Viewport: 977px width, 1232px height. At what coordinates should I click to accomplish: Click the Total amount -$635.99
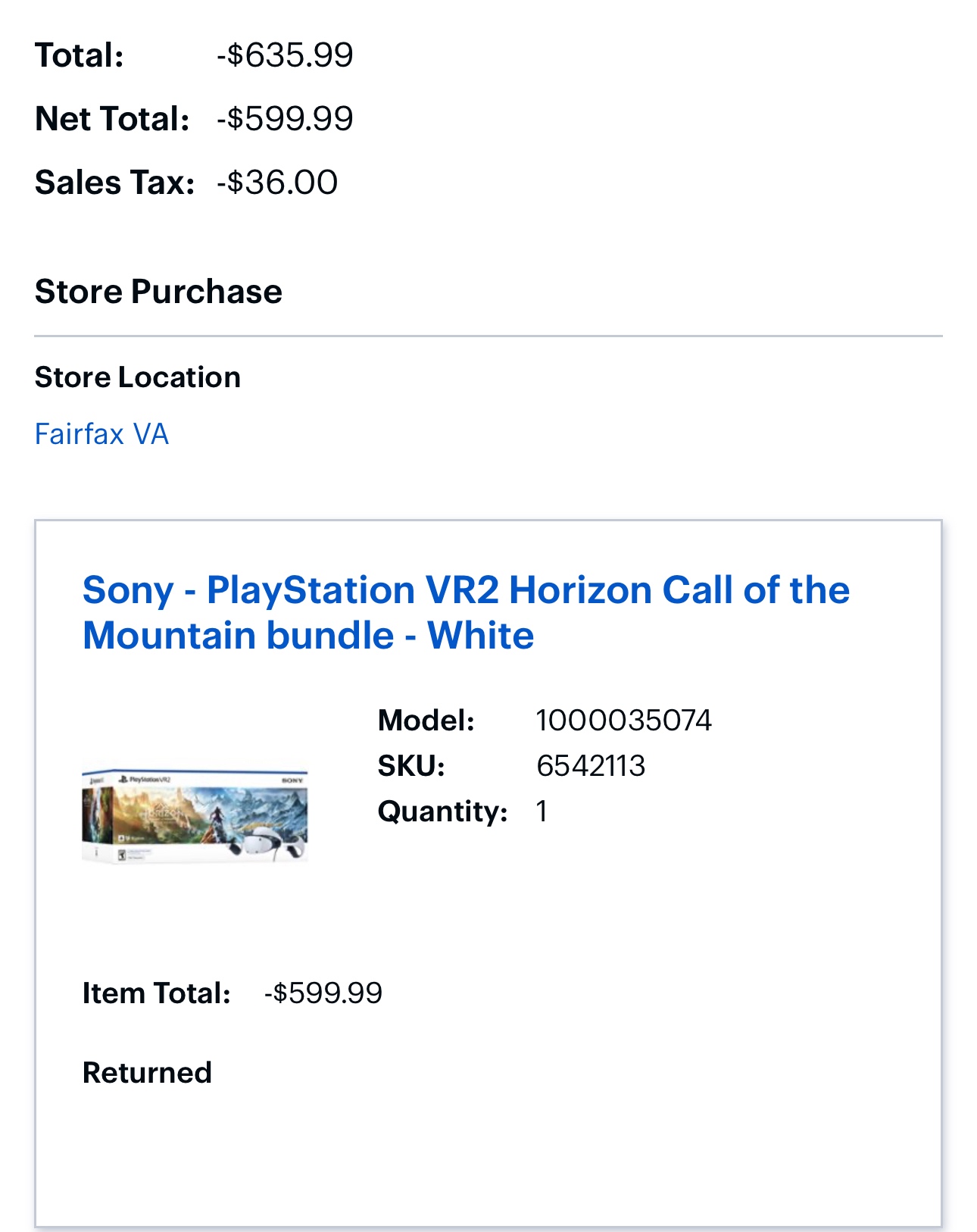[285, 55]
